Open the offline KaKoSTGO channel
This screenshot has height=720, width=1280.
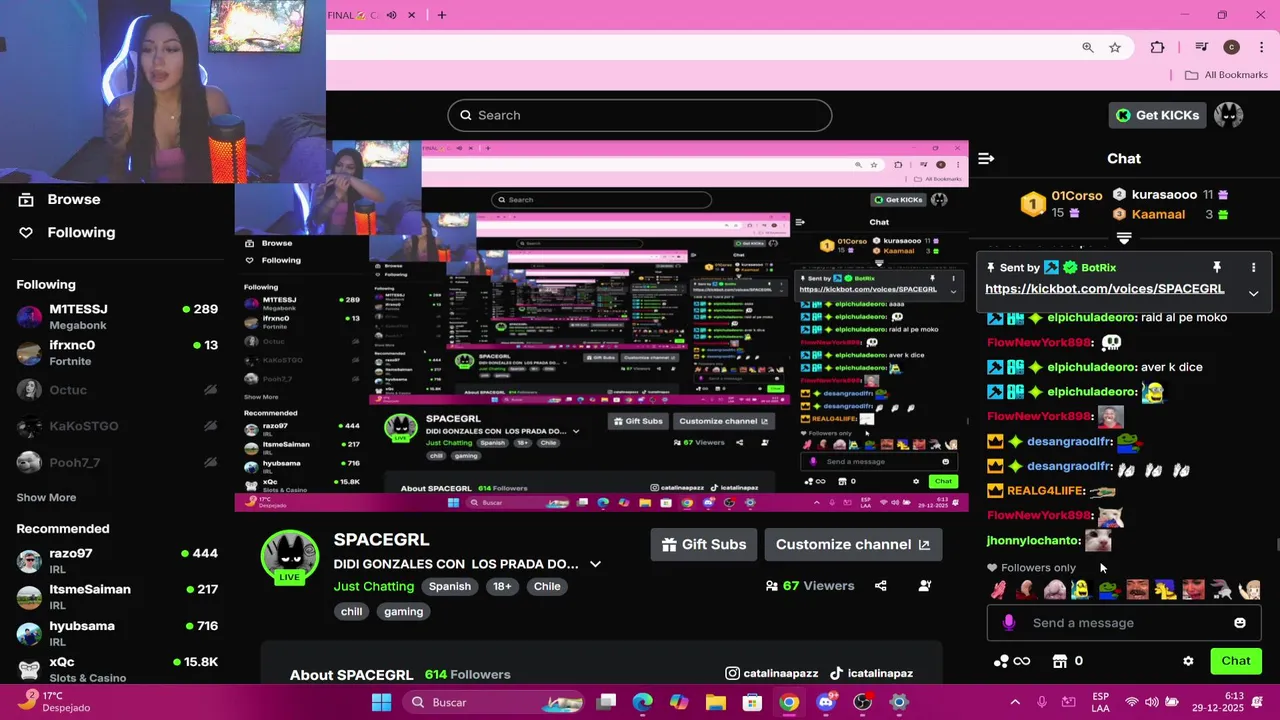point(117,426)
